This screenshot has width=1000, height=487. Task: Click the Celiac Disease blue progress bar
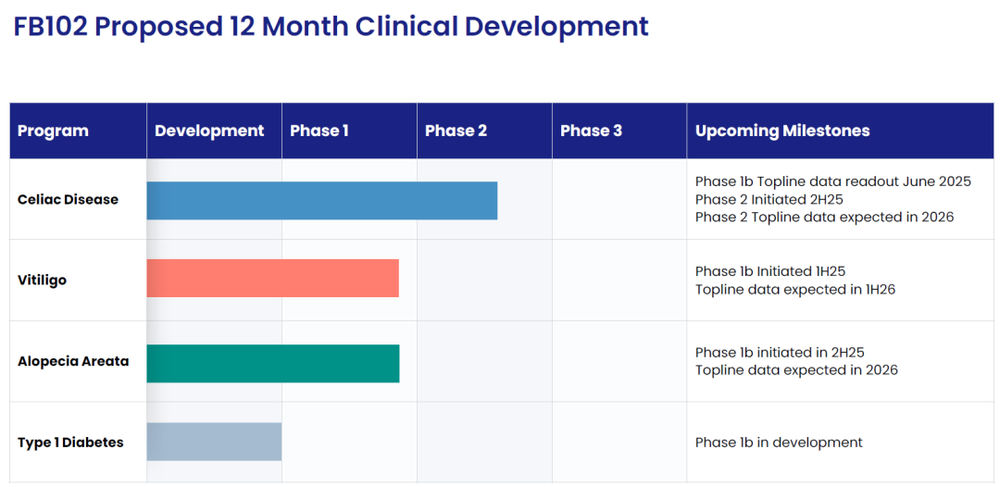point(322,201)
